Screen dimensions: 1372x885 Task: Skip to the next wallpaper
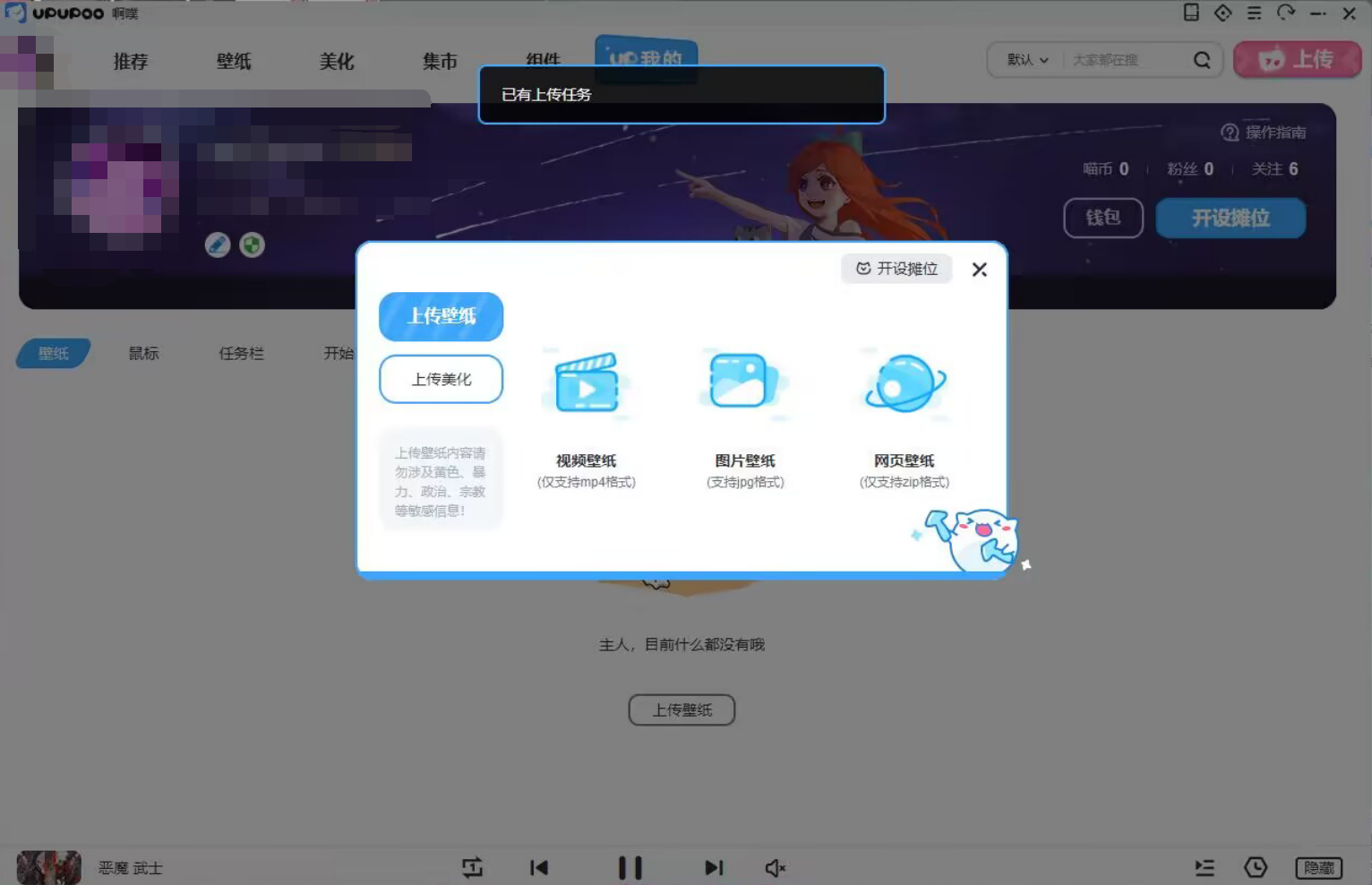[x=713, y=867]
